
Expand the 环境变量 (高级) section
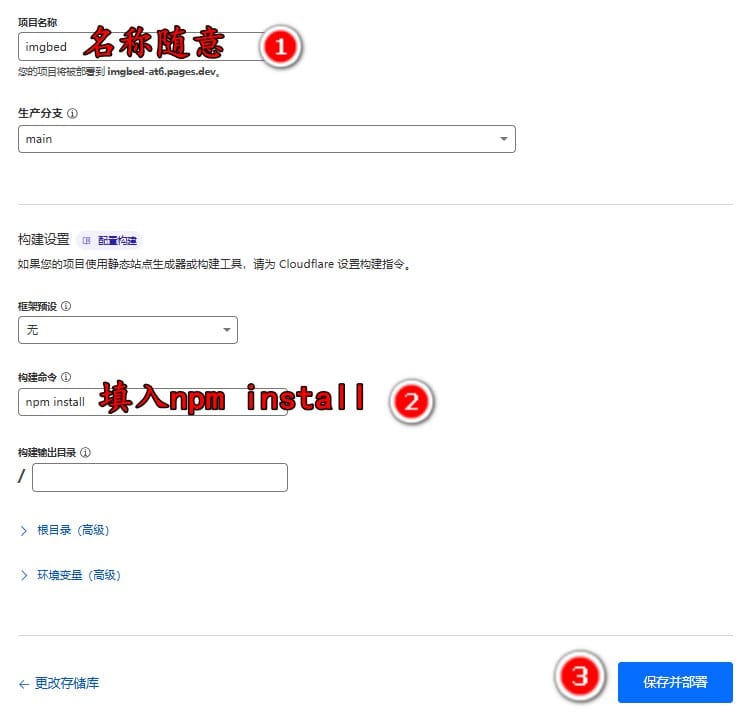[x=79, y=575]
